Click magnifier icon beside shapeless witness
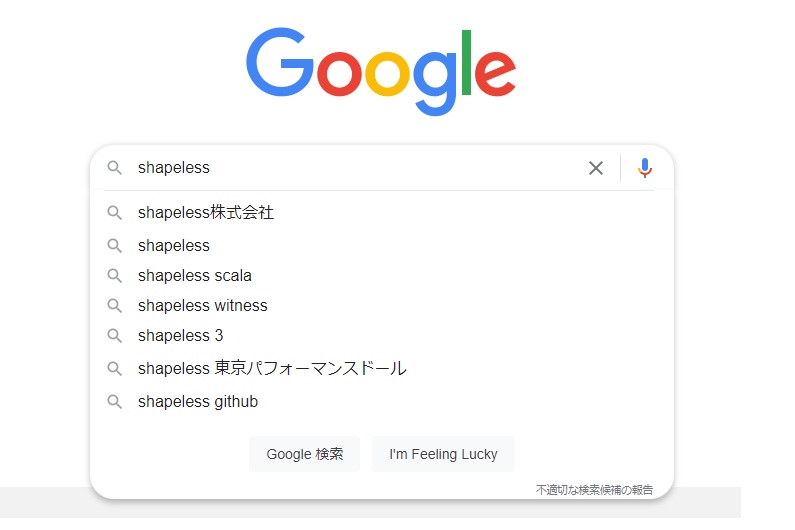This screenshot has height=530, width=795. click(x=115, y=306)
